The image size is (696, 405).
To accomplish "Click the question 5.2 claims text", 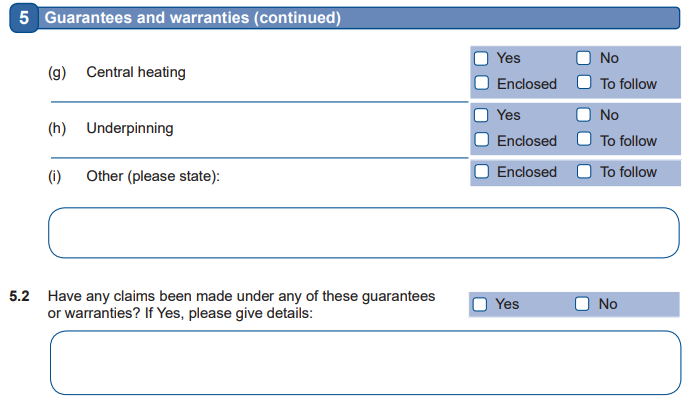I will pos(242,305).
